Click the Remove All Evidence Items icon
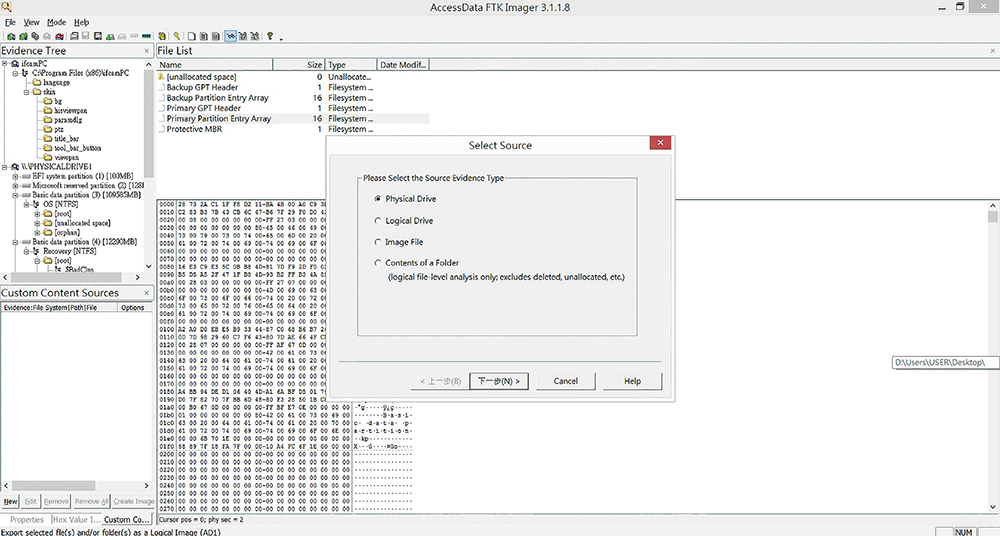This screenshot has width=1000, height=536. pos(59,36)
